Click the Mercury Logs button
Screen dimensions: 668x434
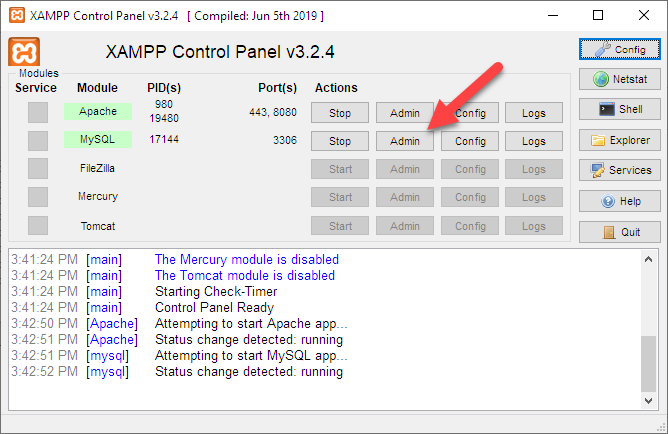coord(534,197)
